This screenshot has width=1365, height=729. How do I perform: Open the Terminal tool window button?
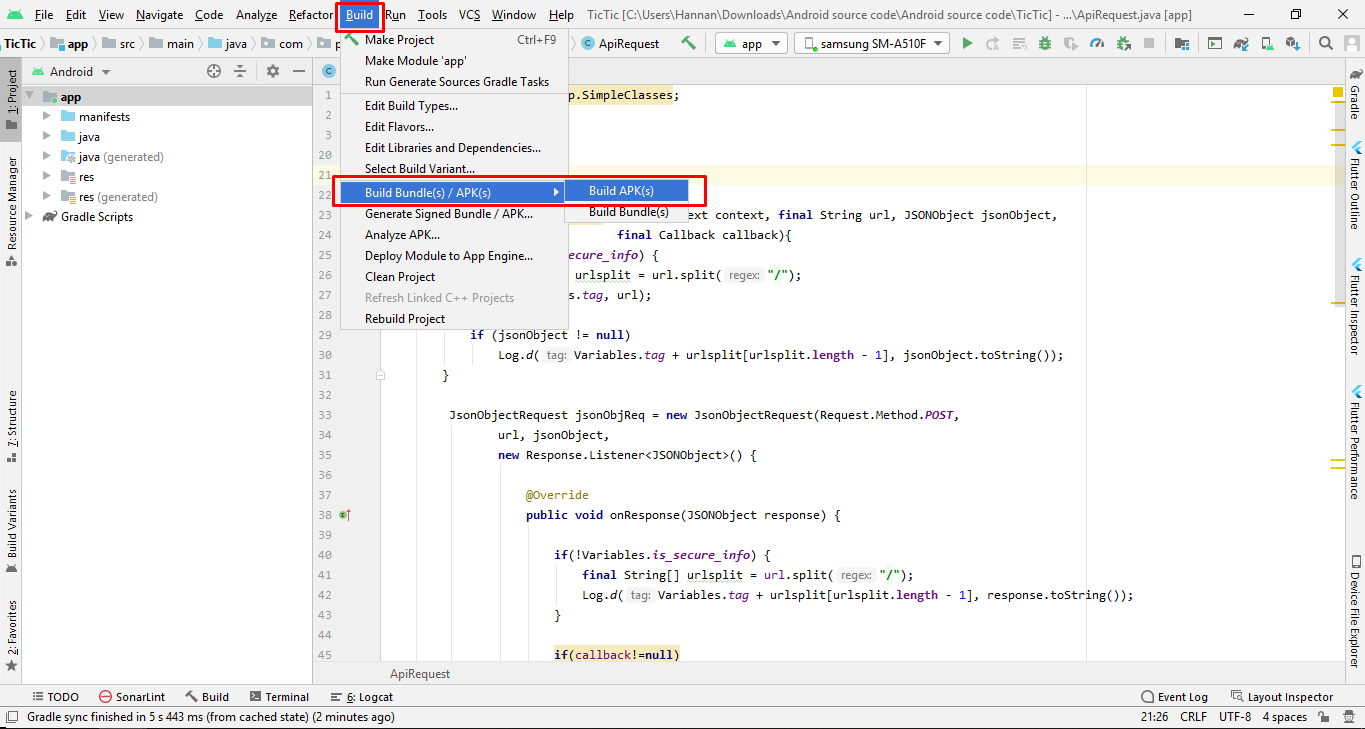279,697
